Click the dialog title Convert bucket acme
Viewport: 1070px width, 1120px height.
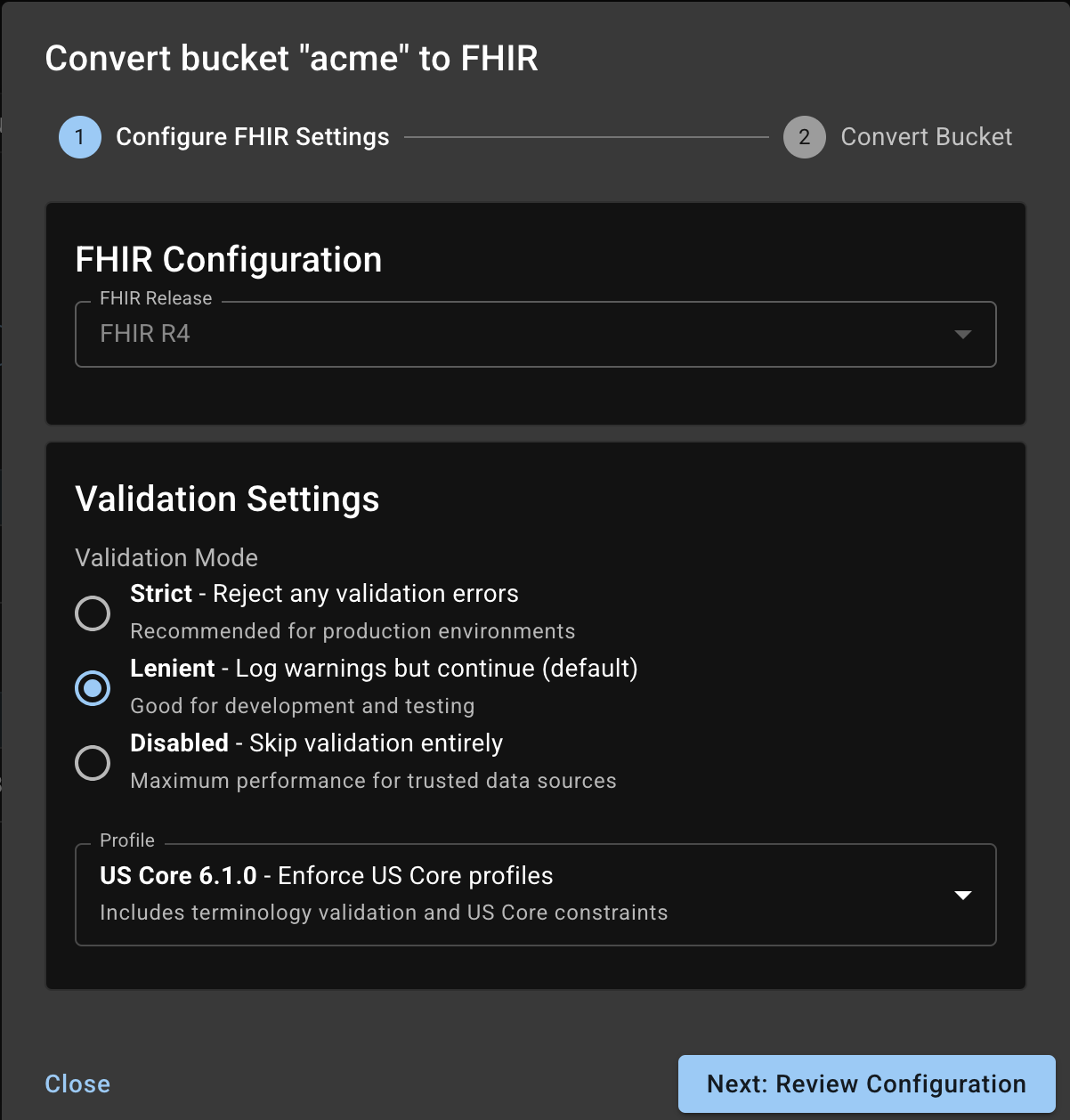click(292, 59)
